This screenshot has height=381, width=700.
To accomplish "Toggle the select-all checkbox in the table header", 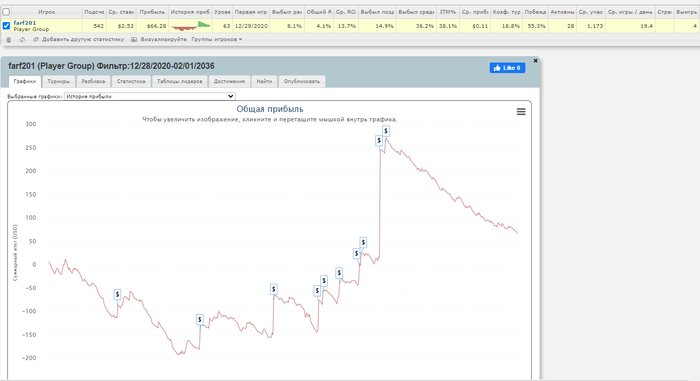I will (x=6, y=12).
